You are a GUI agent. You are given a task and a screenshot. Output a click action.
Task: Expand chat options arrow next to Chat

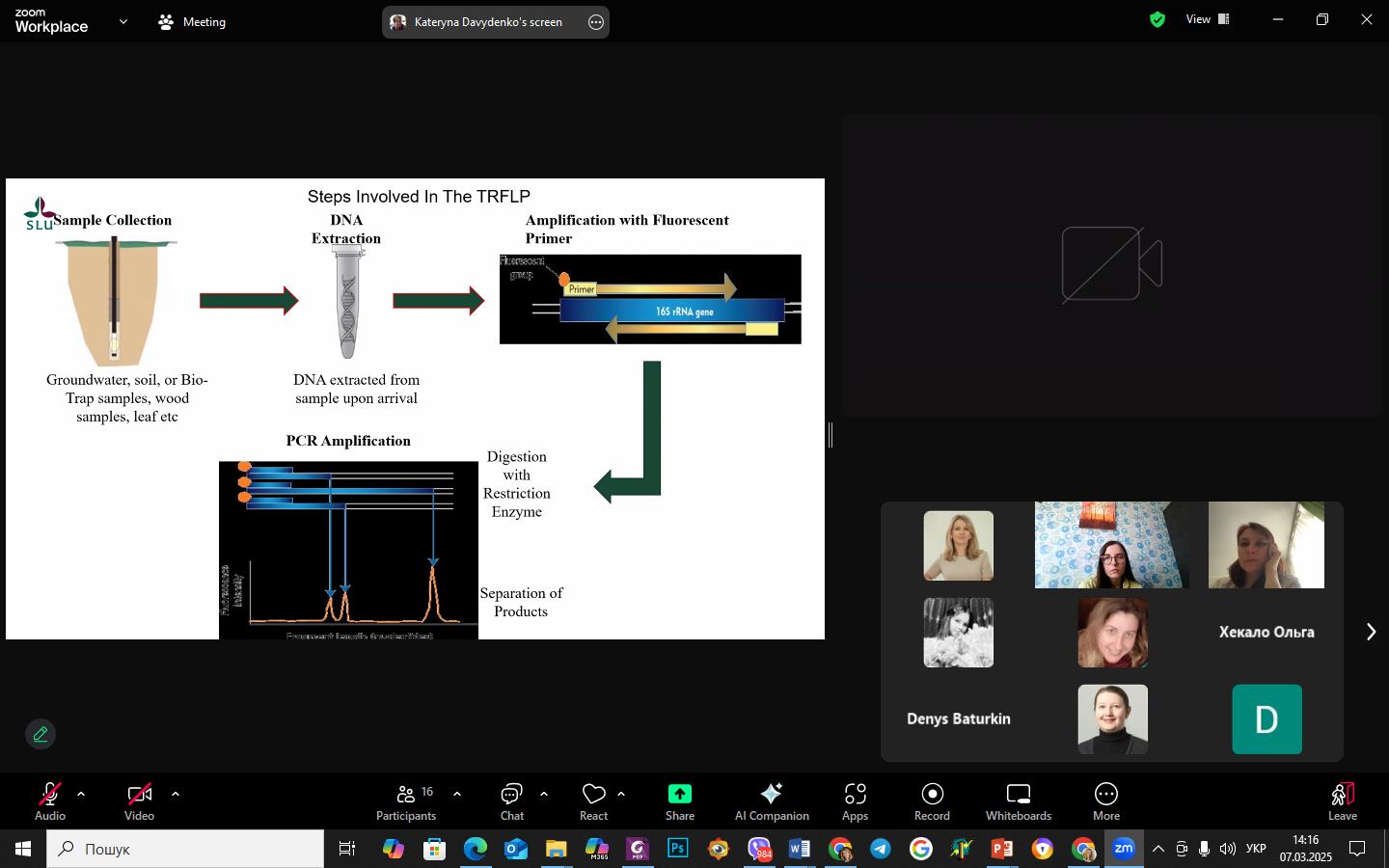click(x=544, y=795)
